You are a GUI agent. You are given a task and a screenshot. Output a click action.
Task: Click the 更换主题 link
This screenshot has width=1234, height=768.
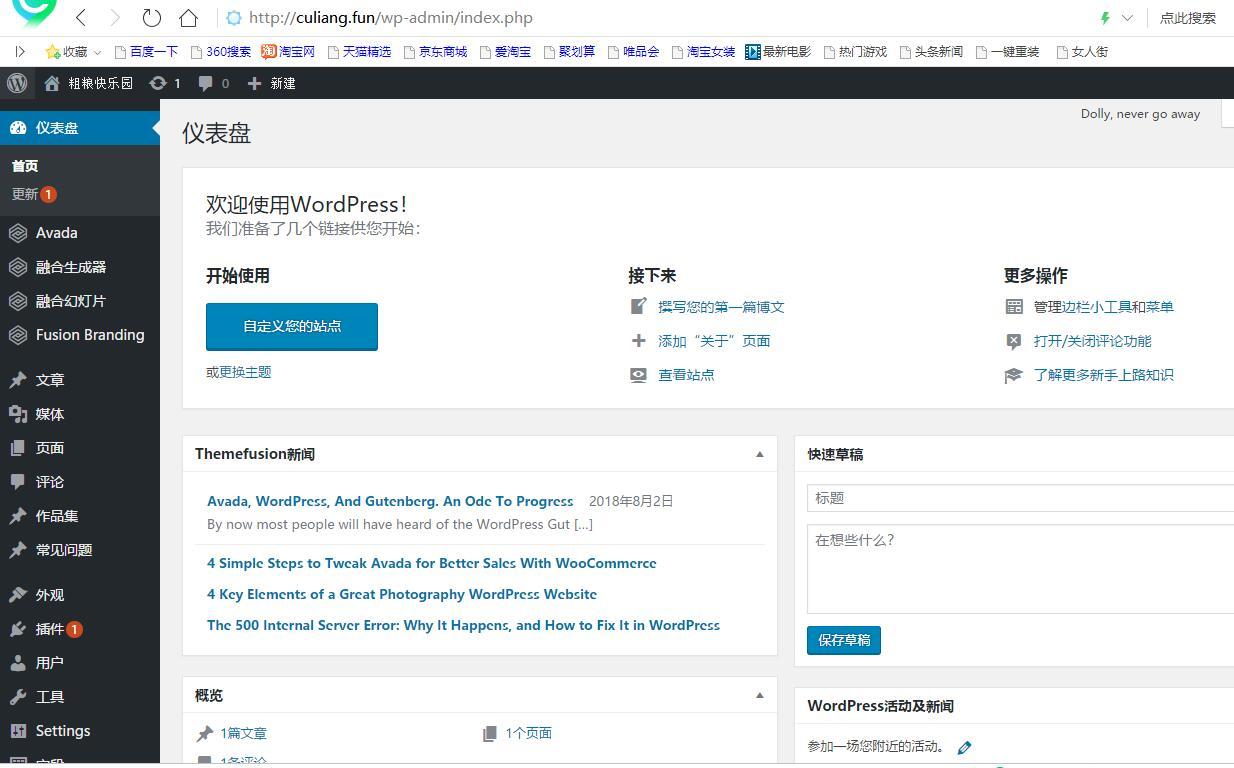coord(245,372)
